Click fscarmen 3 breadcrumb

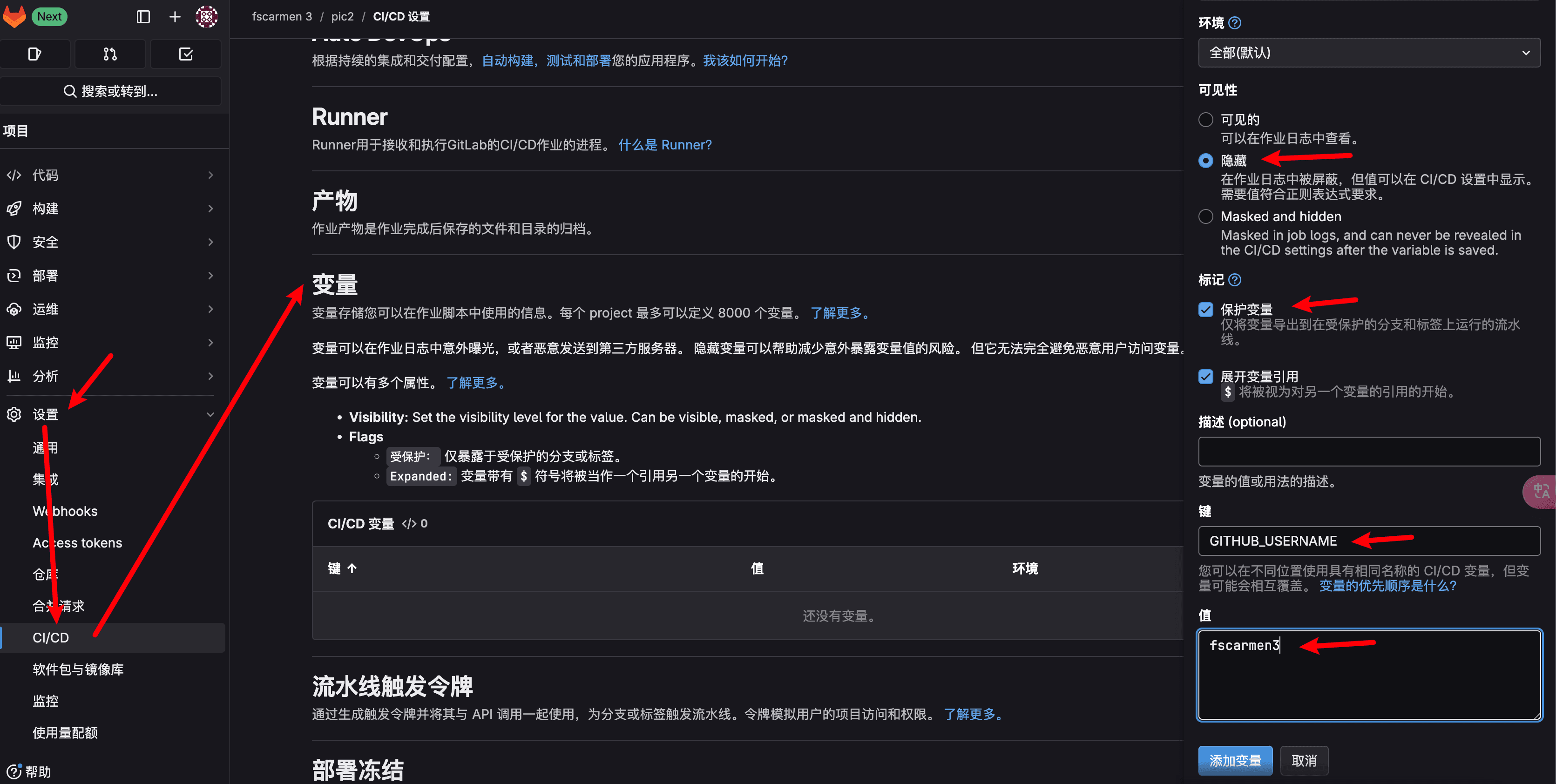pos(282,16)
